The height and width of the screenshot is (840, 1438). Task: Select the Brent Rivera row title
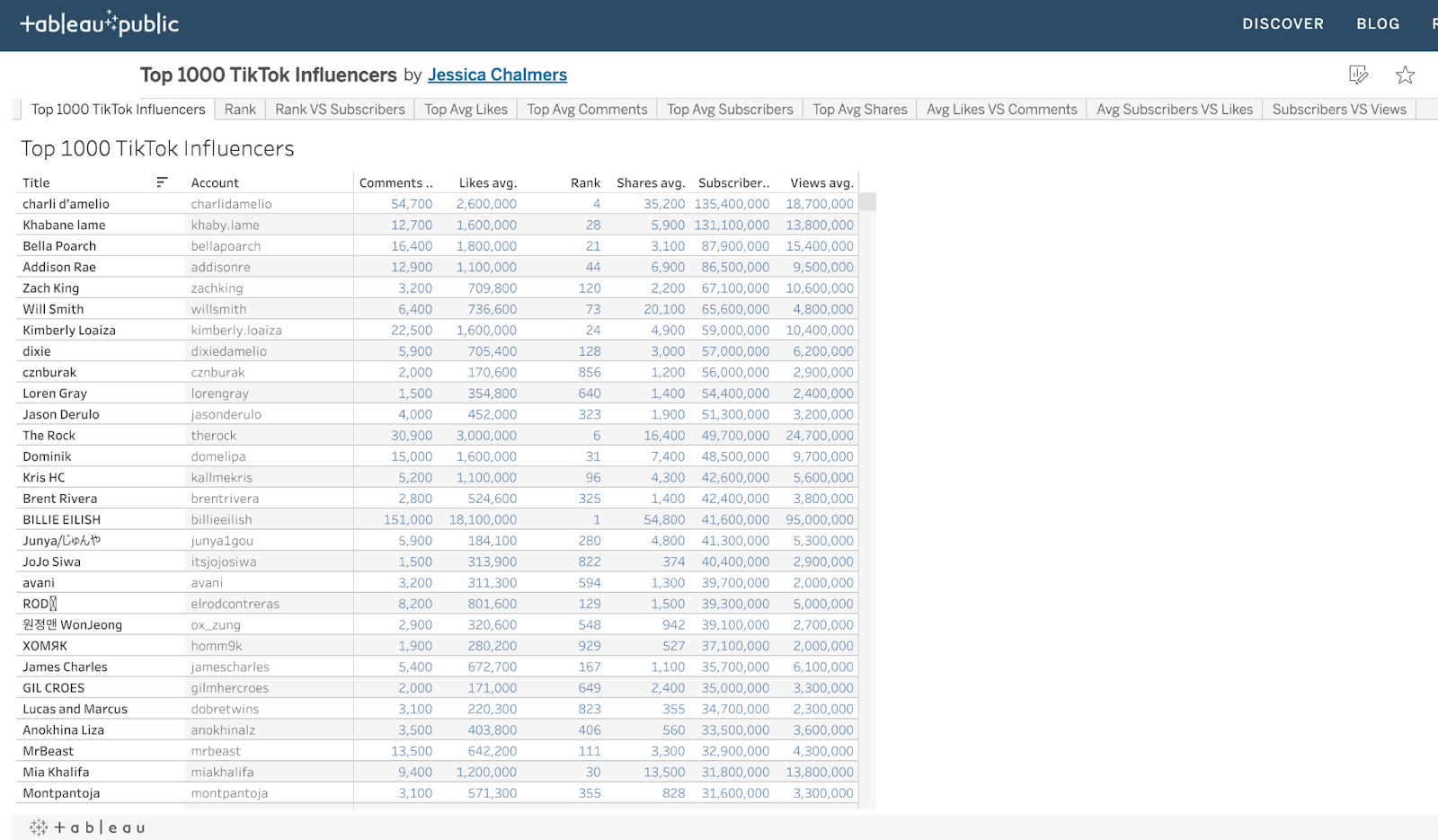click(x=60, y=499)
